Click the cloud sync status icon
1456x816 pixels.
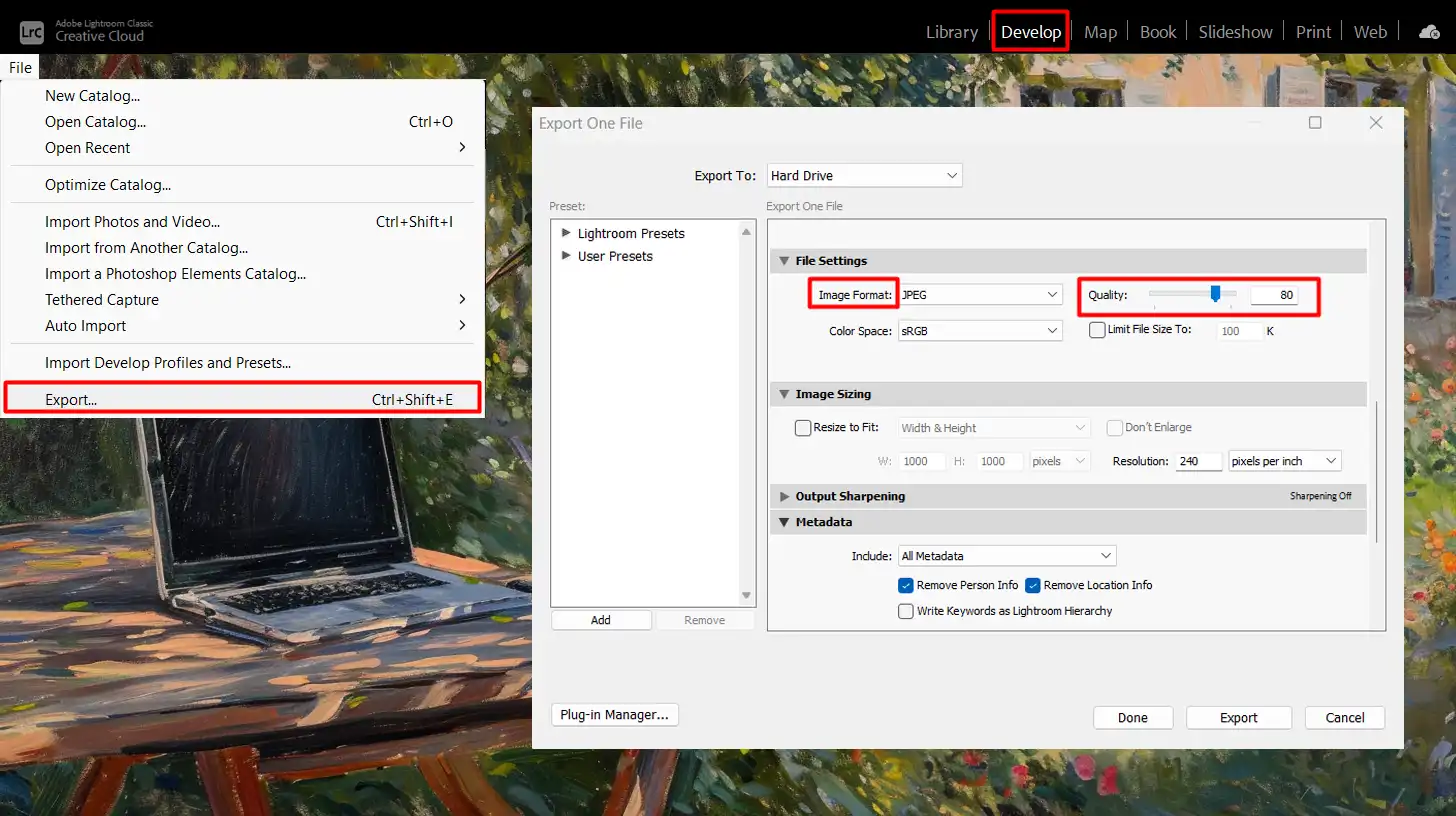pos(1430,32)
